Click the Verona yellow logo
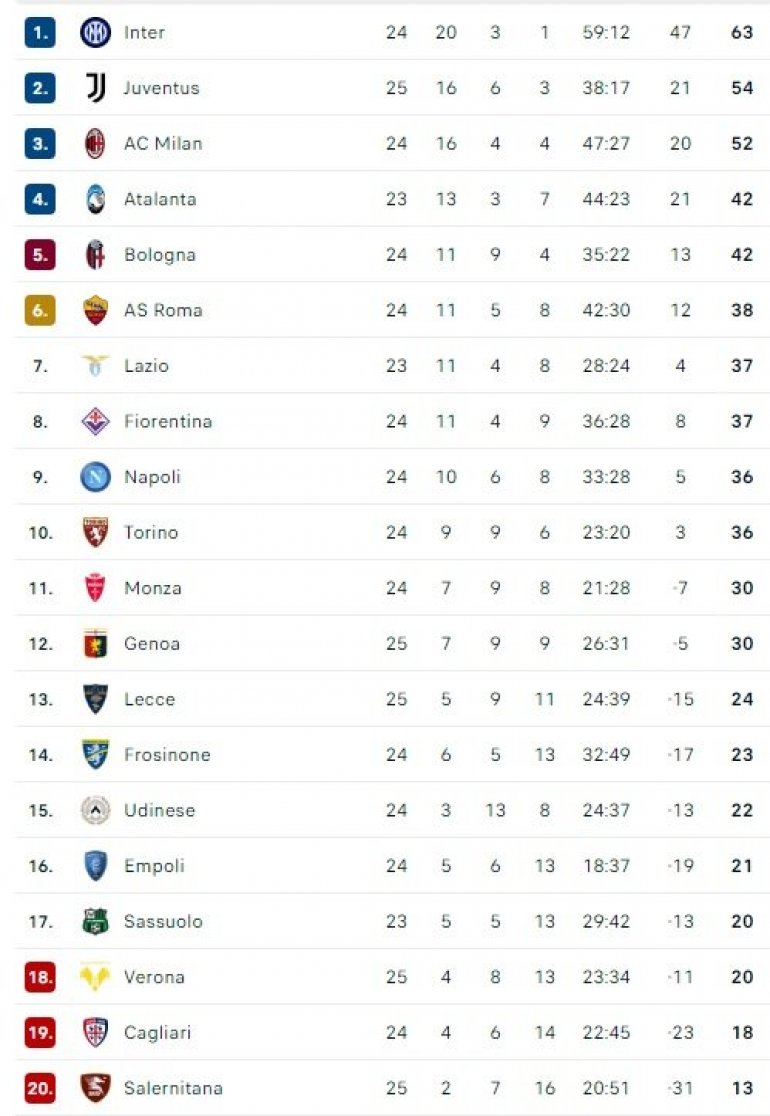Viewport: 770px width, 1116px height. [x=95, y=977]
